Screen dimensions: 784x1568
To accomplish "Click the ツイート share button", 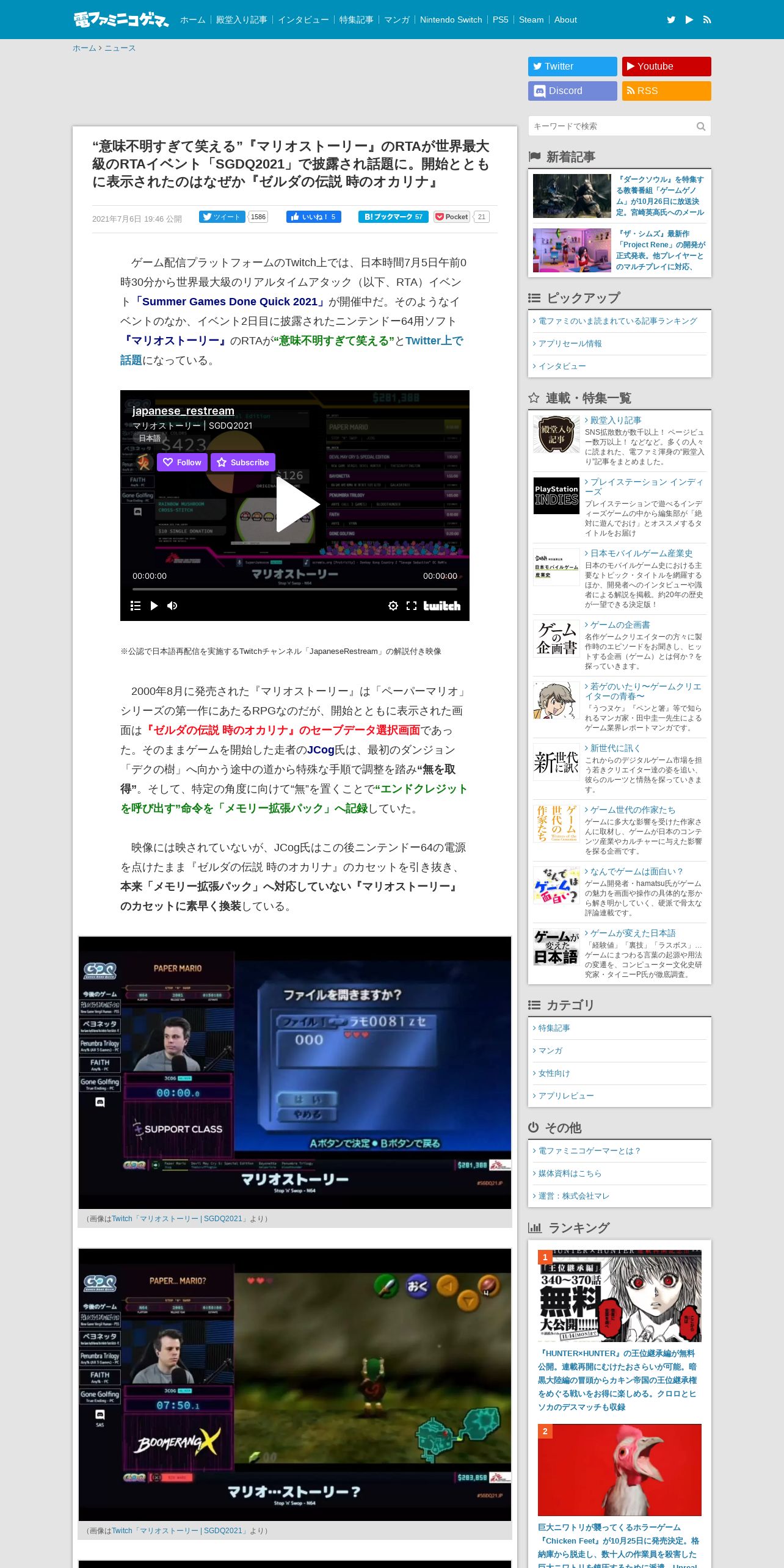I will [x=222, y=217].
